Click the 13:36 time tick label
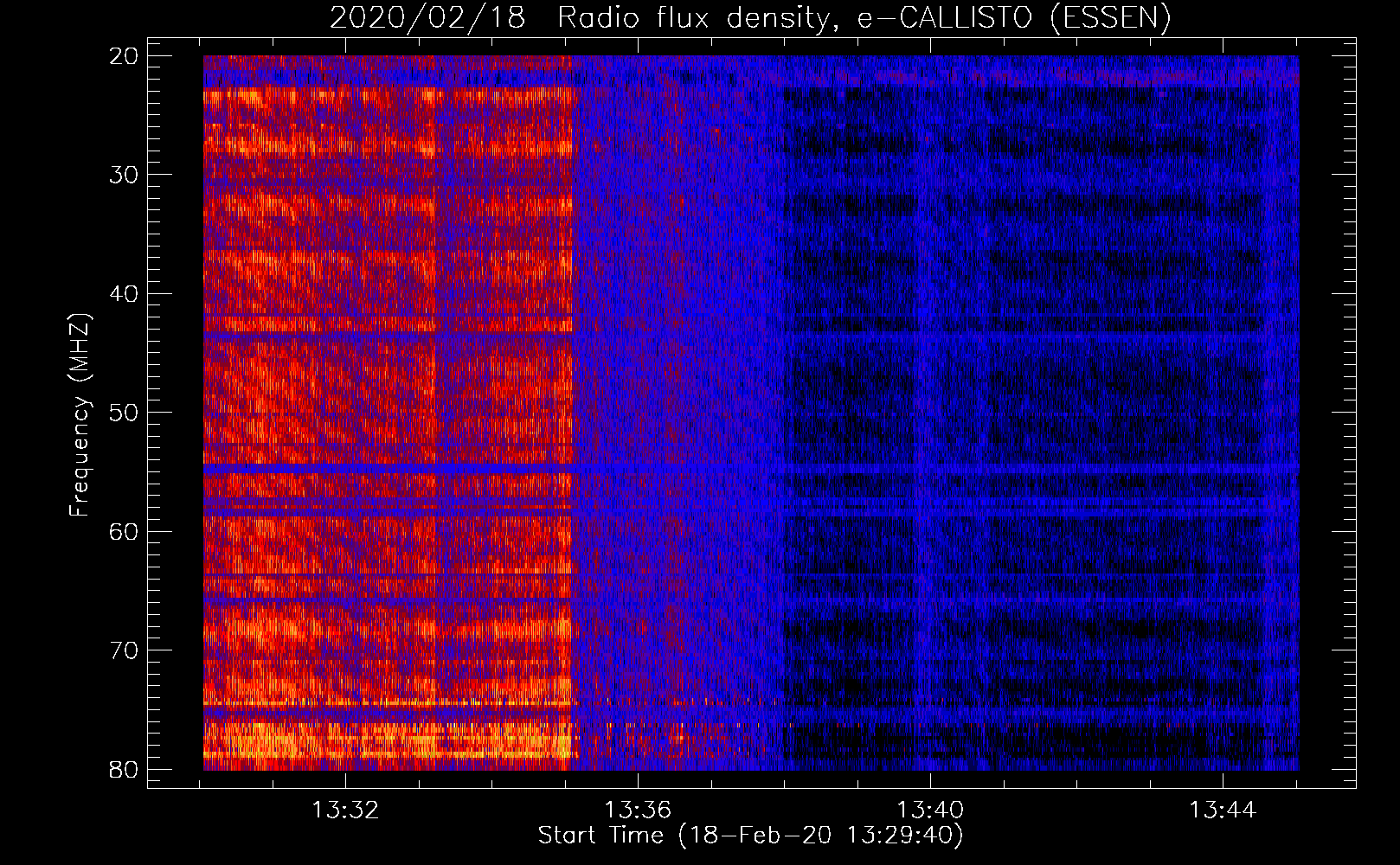The height and width of the screenshot is (865, 1400). point(638,811)
